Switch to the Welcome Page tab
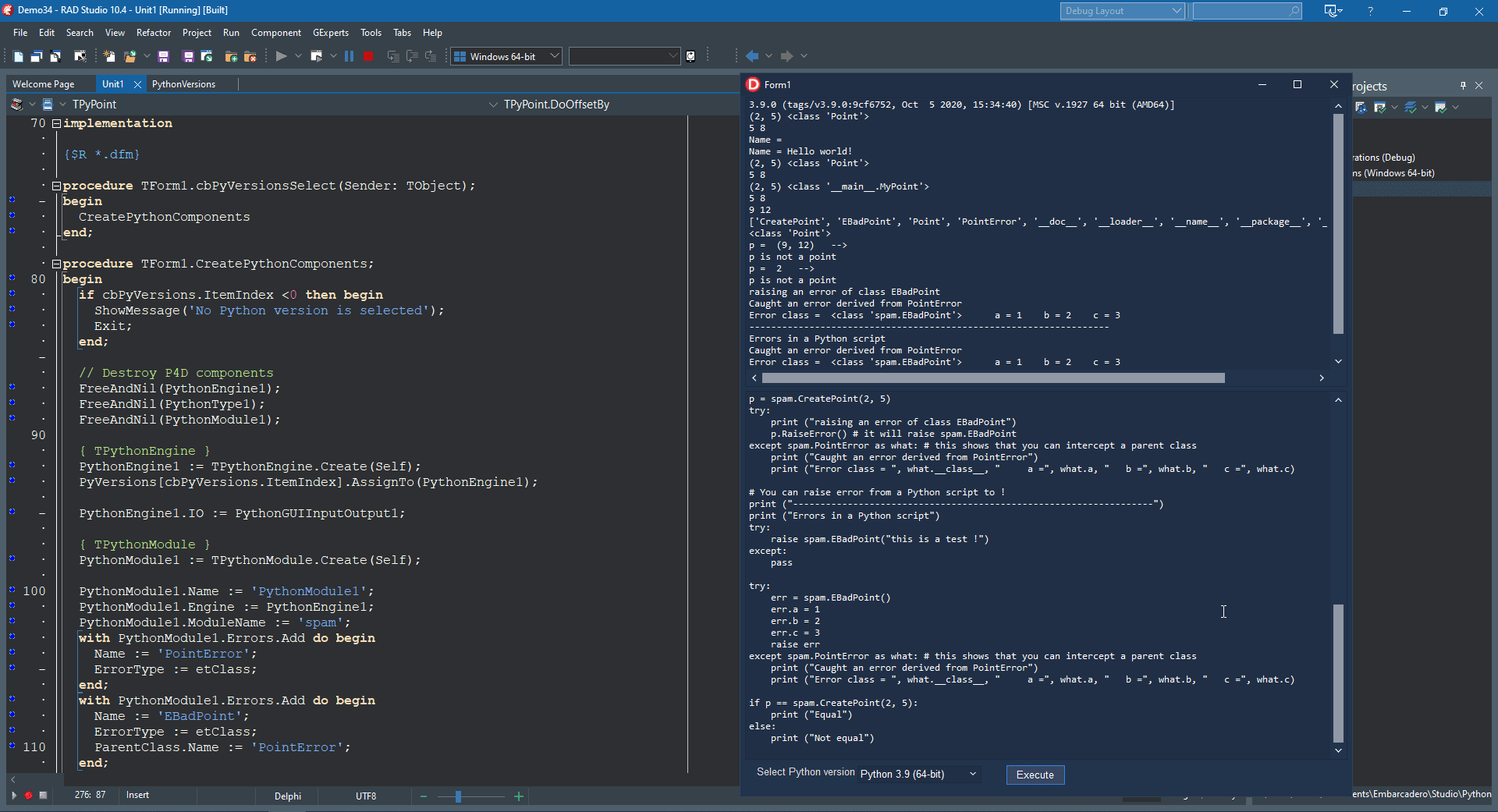This screenshot has width=1498, height=812. [x=44, y=84]
